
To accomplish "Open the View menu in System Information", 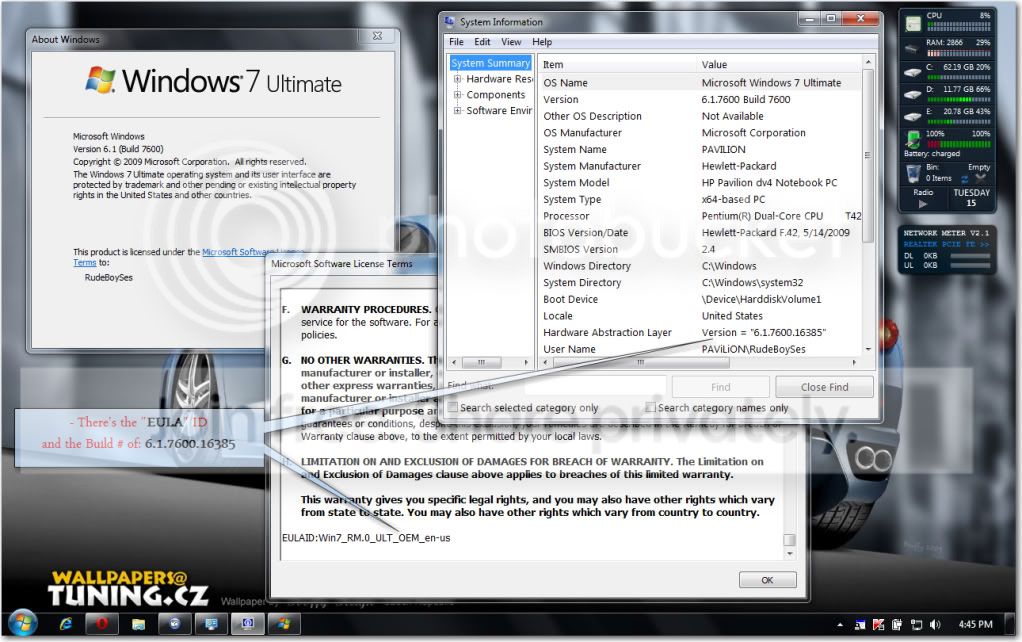I will (x=511, y=42).
